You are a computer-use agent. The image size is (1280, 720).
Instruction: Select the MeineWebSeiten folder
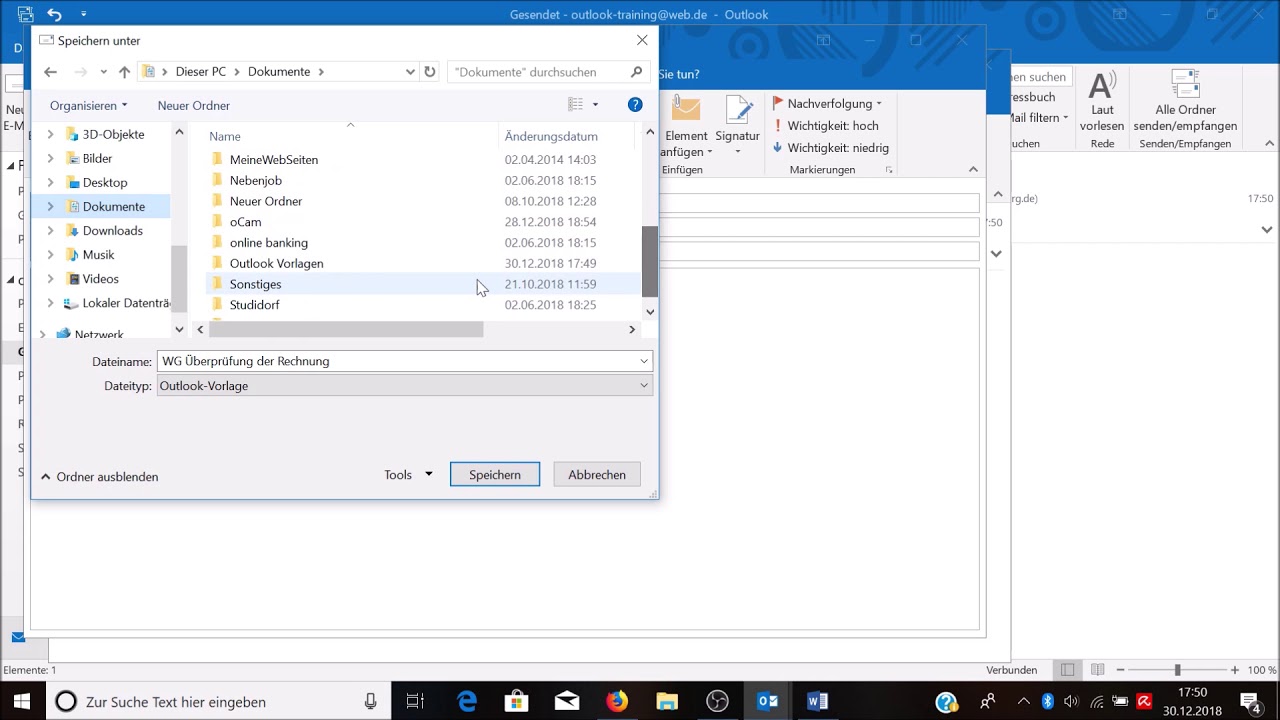[274, 159]
